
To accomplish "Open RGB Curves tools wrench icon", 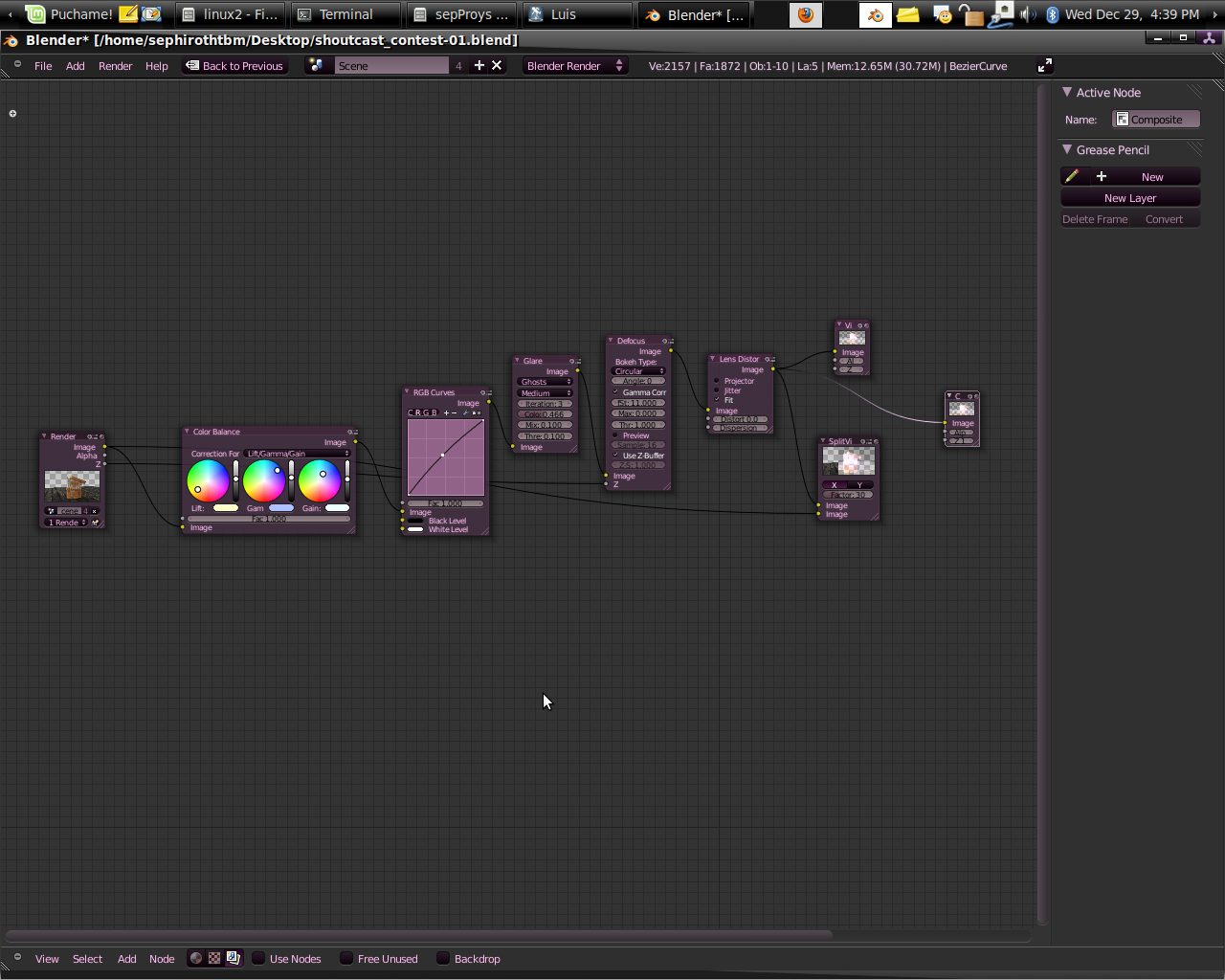I will pyautogui.click(x=466, y=412).
